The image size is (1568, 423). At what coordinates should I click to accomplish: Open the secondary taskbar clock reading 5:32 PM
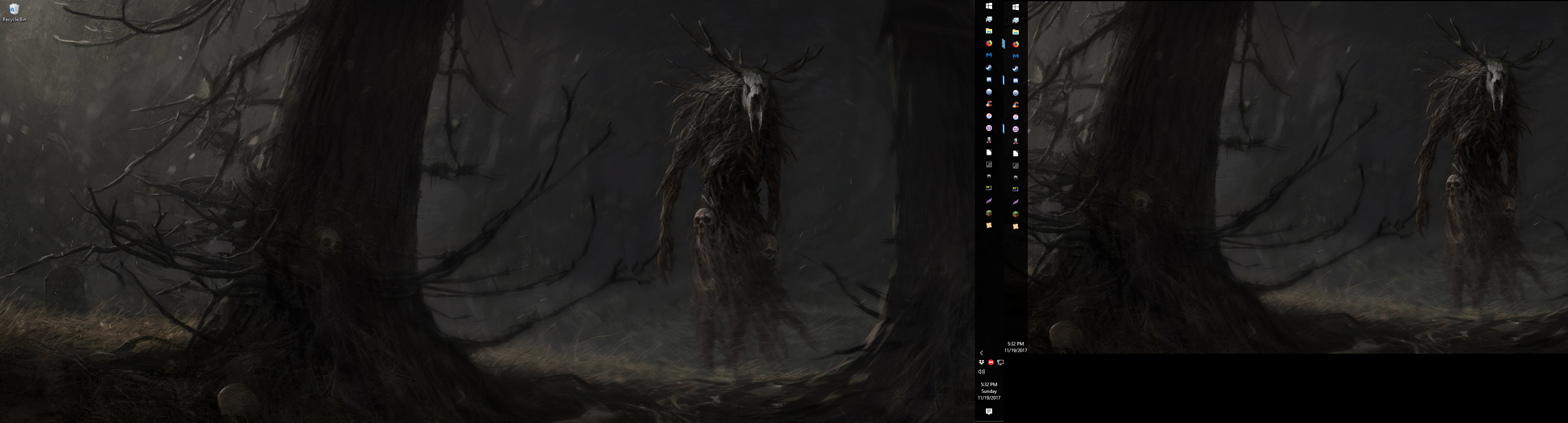[1015, 347]
